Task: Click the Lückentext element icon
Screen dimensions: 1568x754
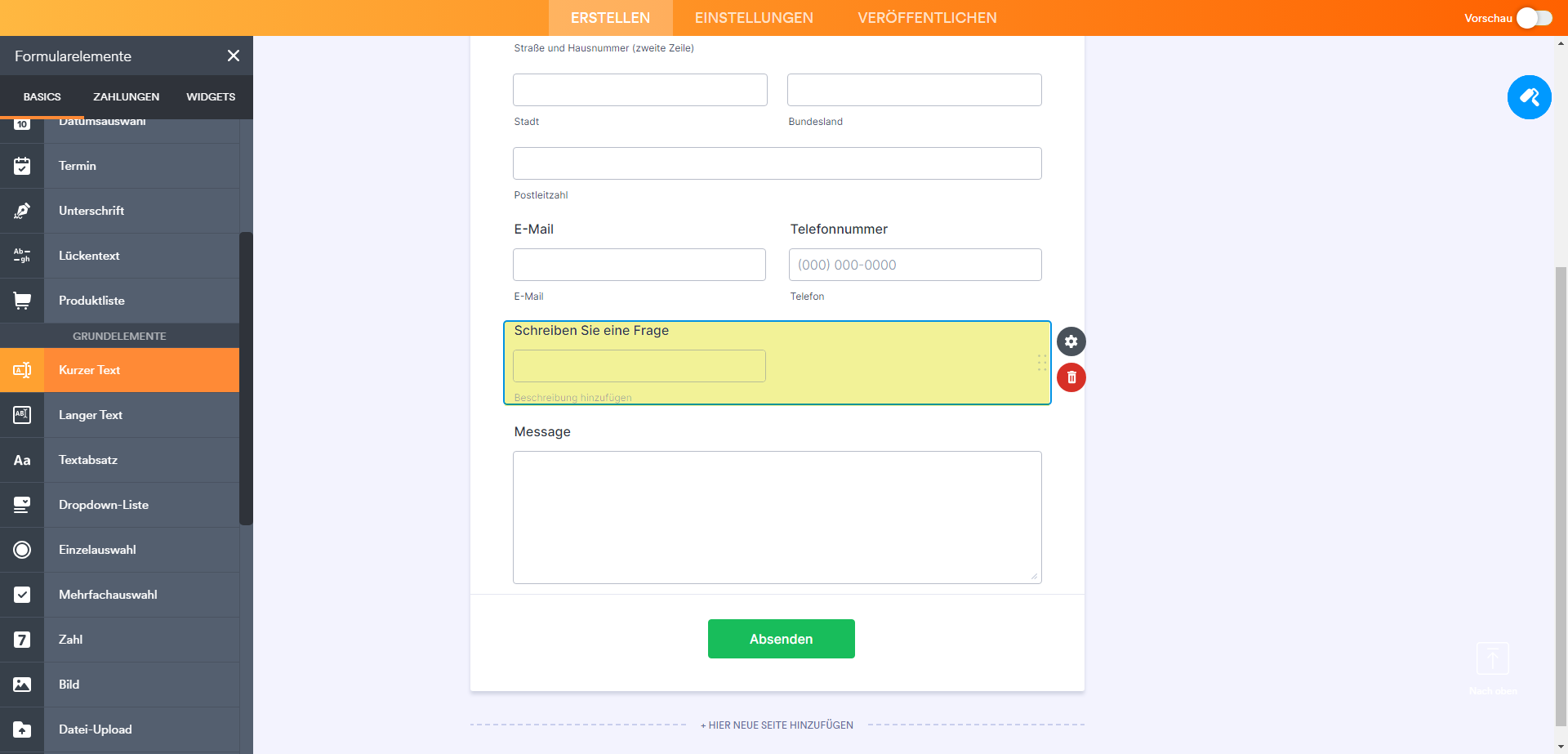Action: tap(22, 256)
